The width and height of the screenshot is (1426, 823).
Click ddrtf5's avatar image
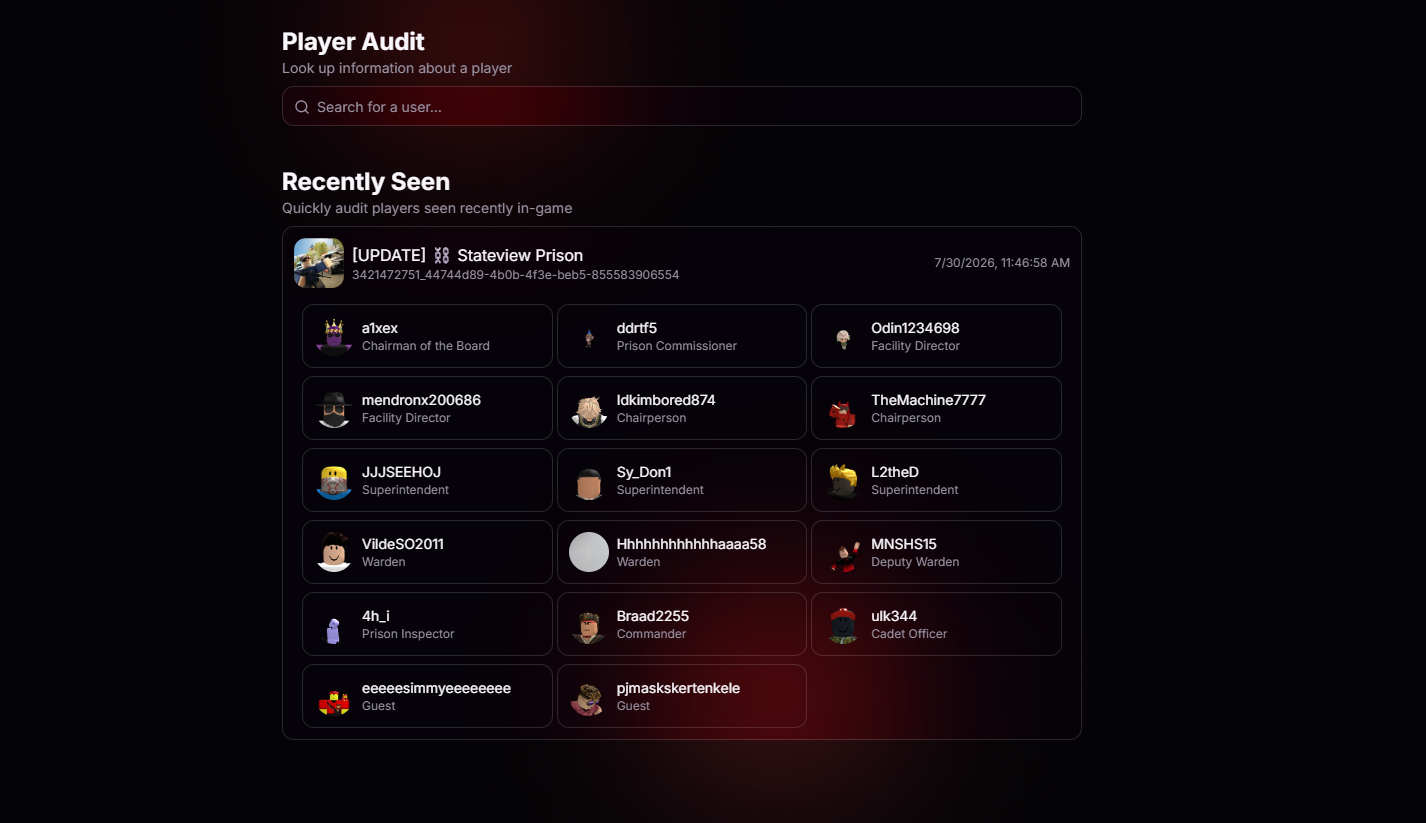(x=589, y=336)
